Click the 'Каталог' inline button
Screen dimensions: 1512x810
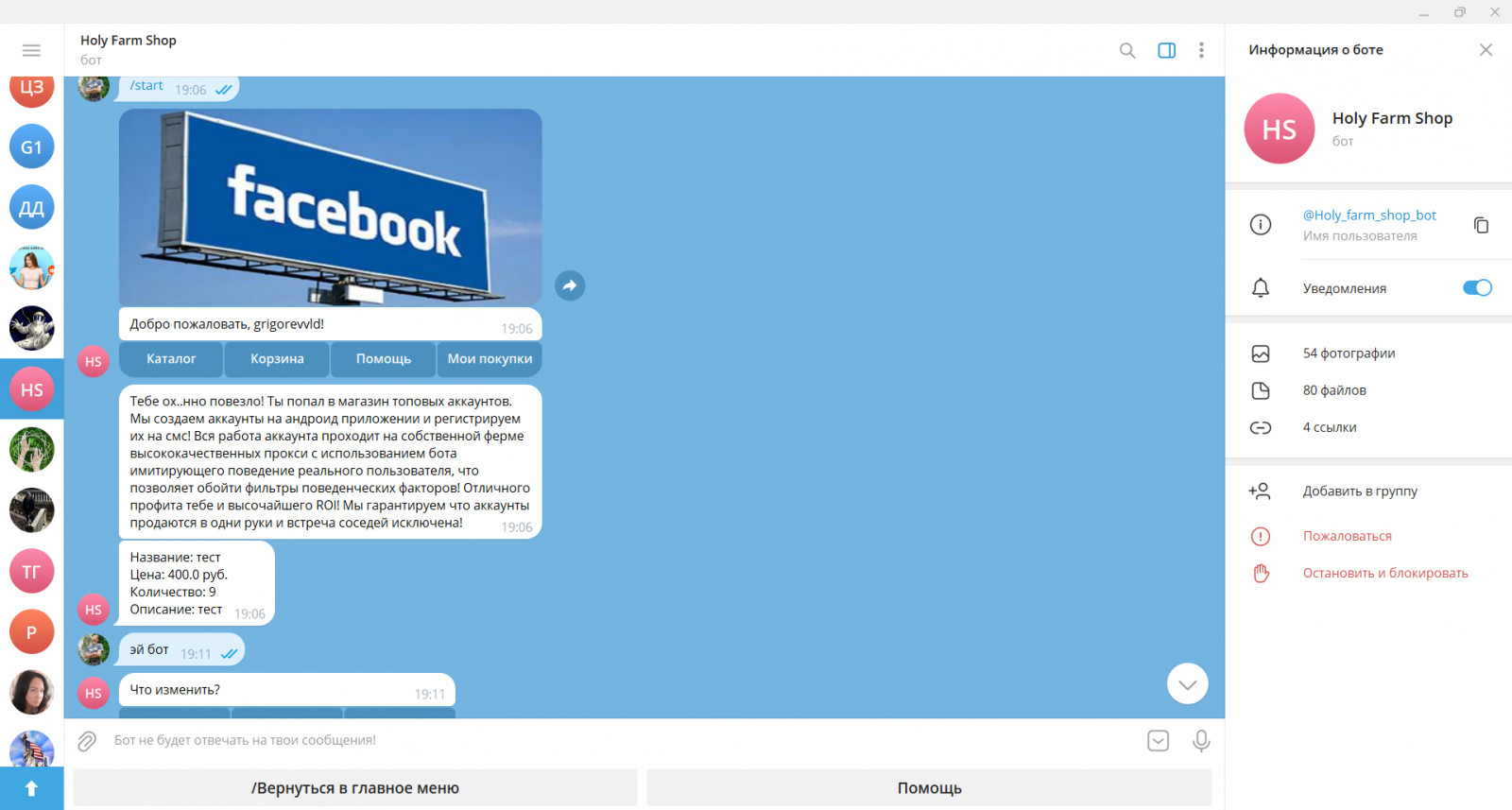(171, 359)
